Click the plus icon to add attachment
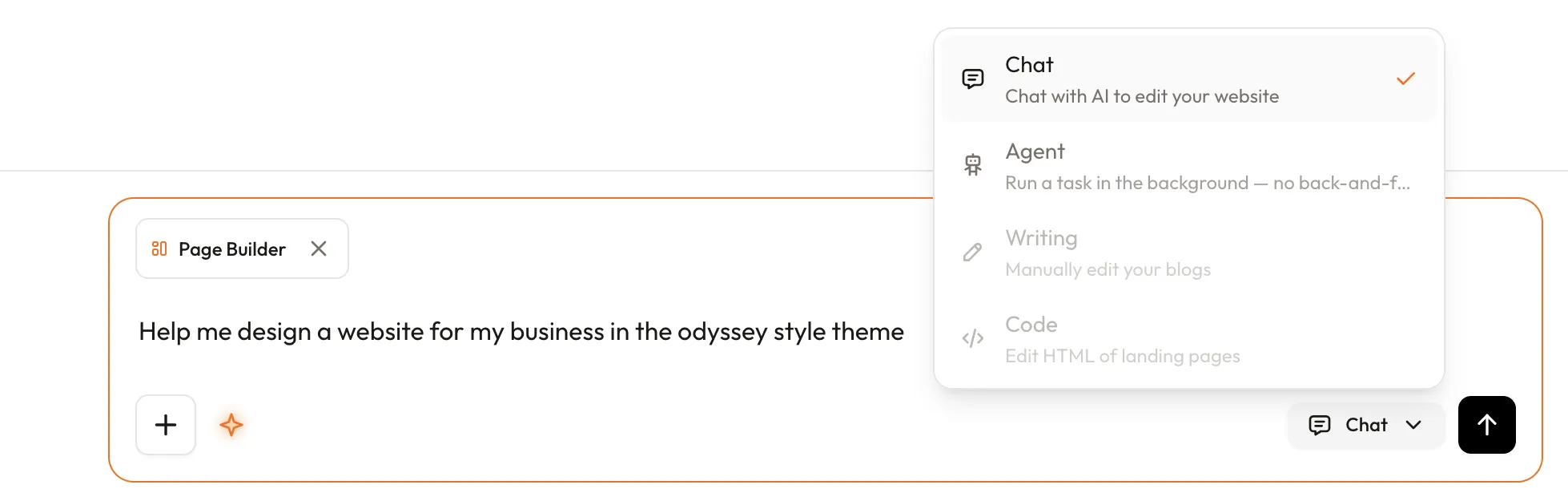The height and width of the screenshot is (497, 1568). [x=165, y=425]
